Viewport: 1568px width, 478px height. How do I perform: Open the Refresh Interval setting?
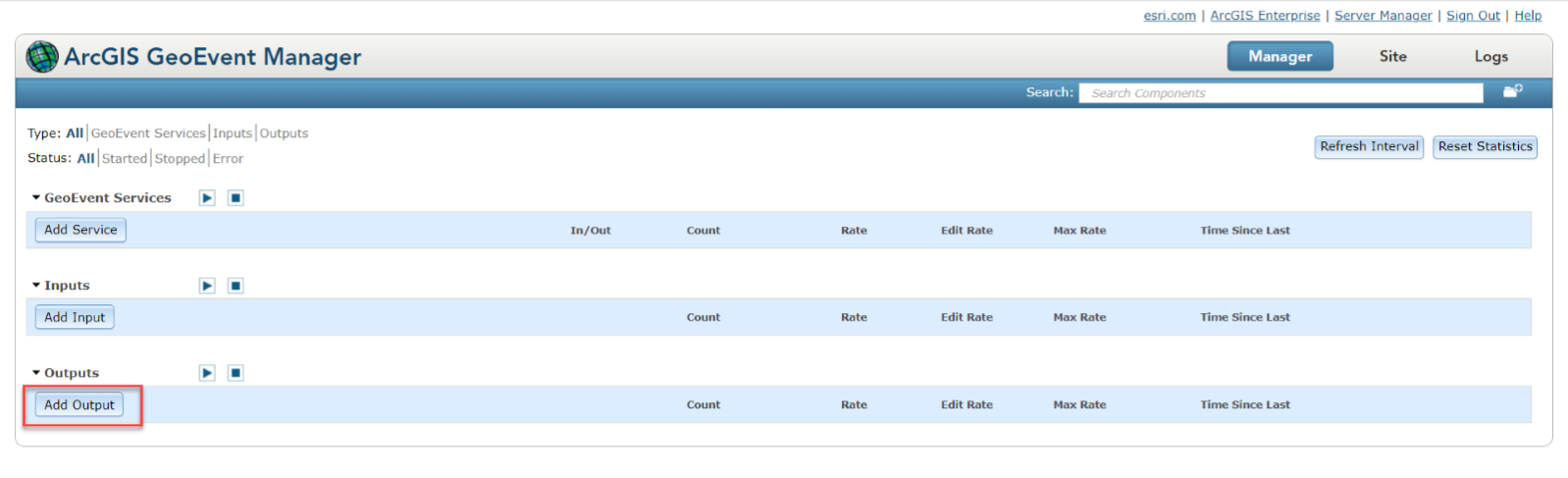(x=1369, y=146)
